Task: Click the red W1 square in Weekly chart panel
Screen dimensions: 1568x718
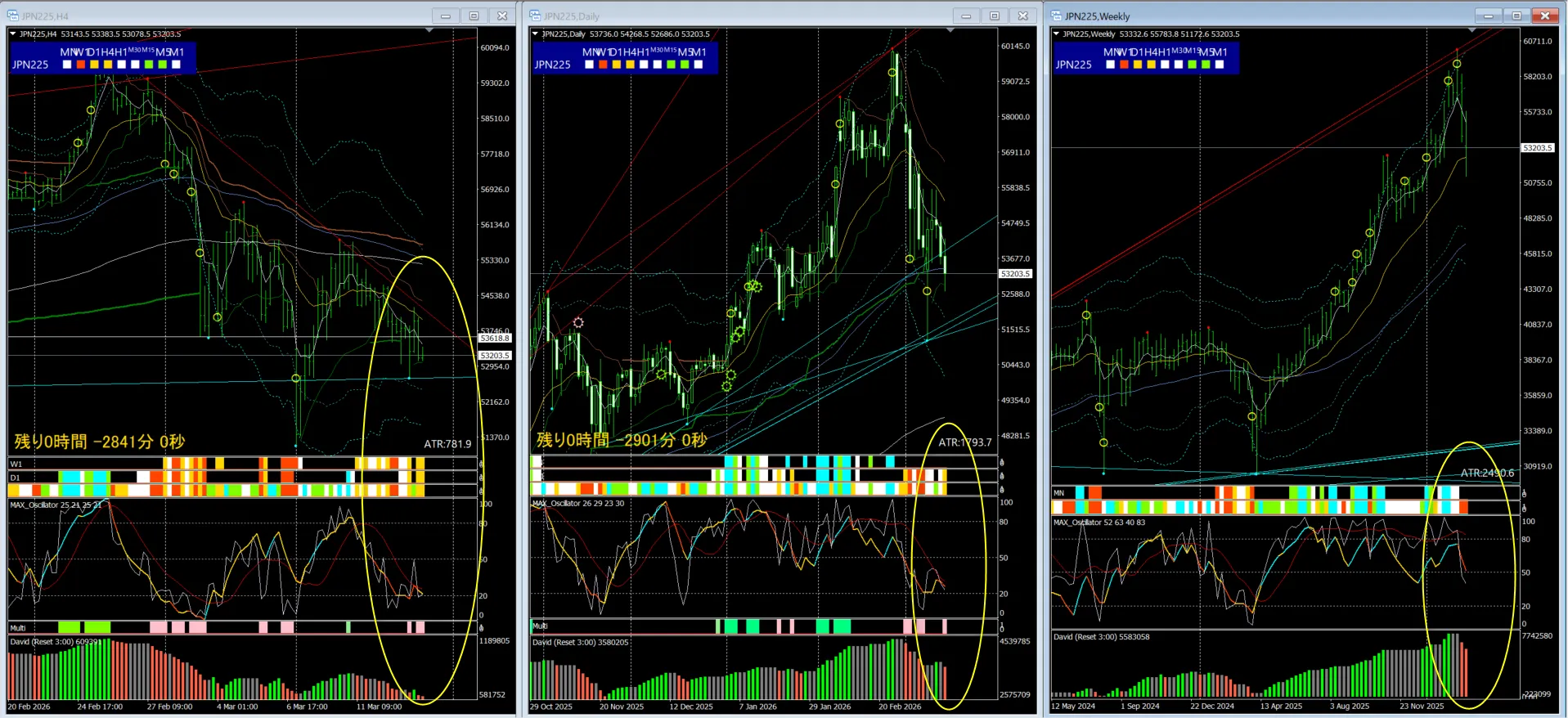Action: click(x=1124, y=65)
